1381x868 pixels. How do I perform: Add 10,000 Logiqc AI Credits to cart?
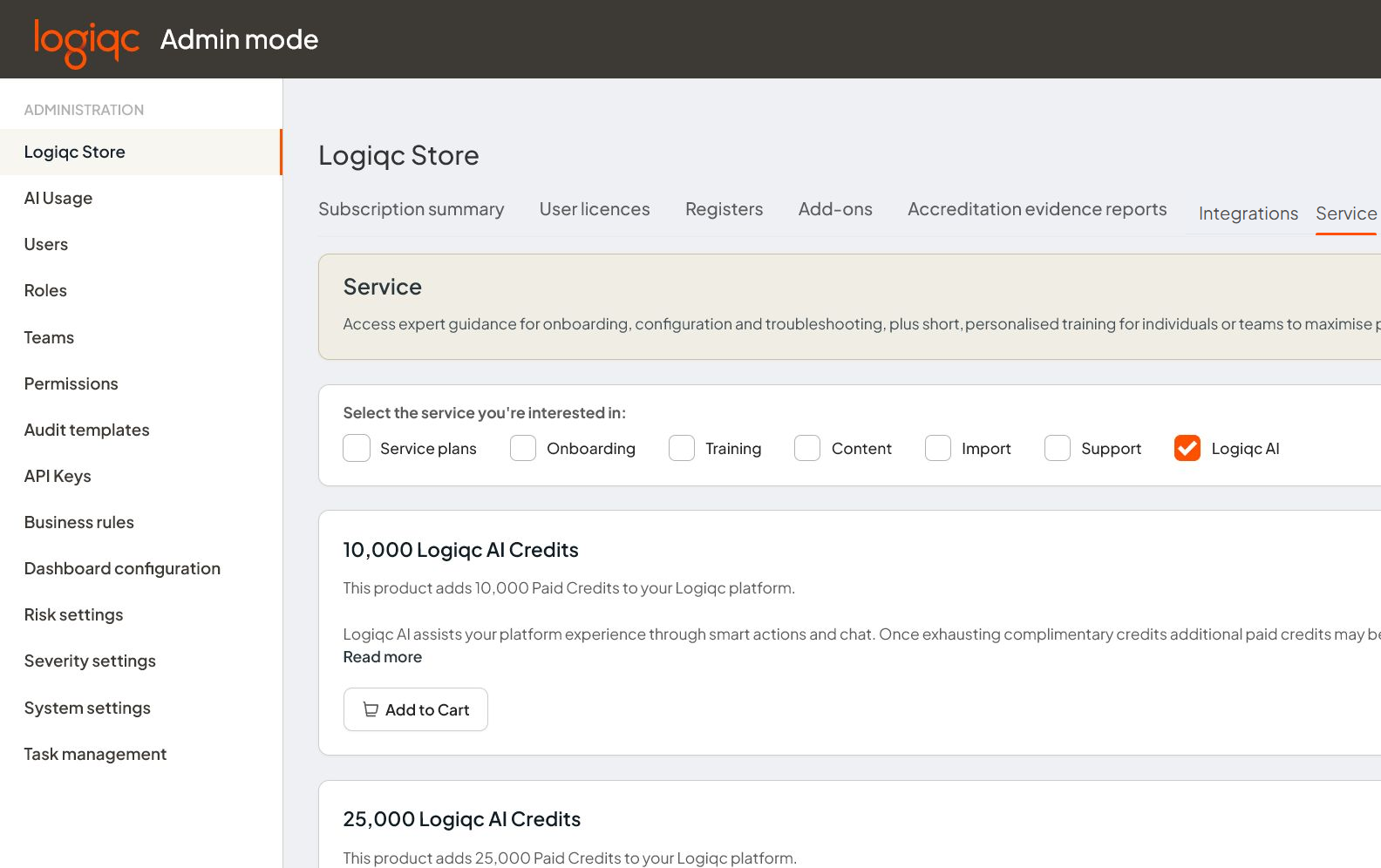[x=416, y=709]
